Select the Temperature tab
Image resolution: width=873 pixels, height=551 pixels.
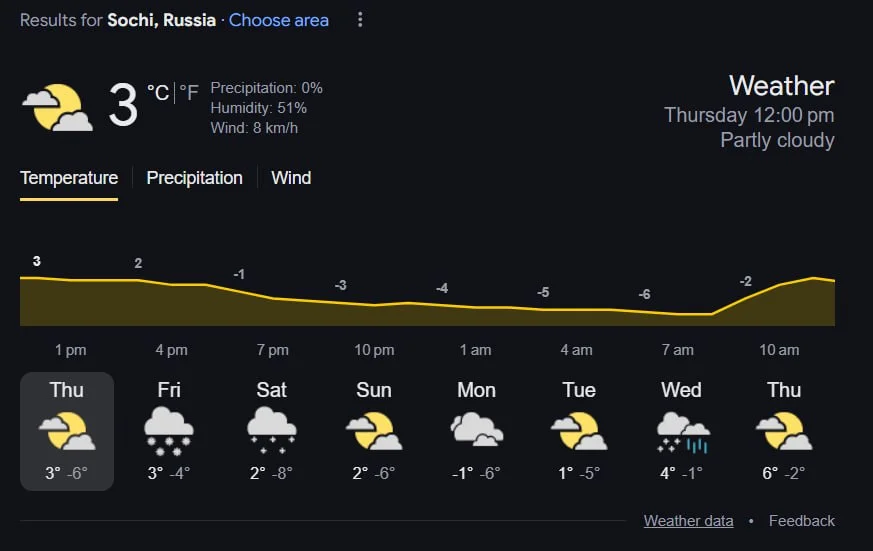tap(69, 178)
